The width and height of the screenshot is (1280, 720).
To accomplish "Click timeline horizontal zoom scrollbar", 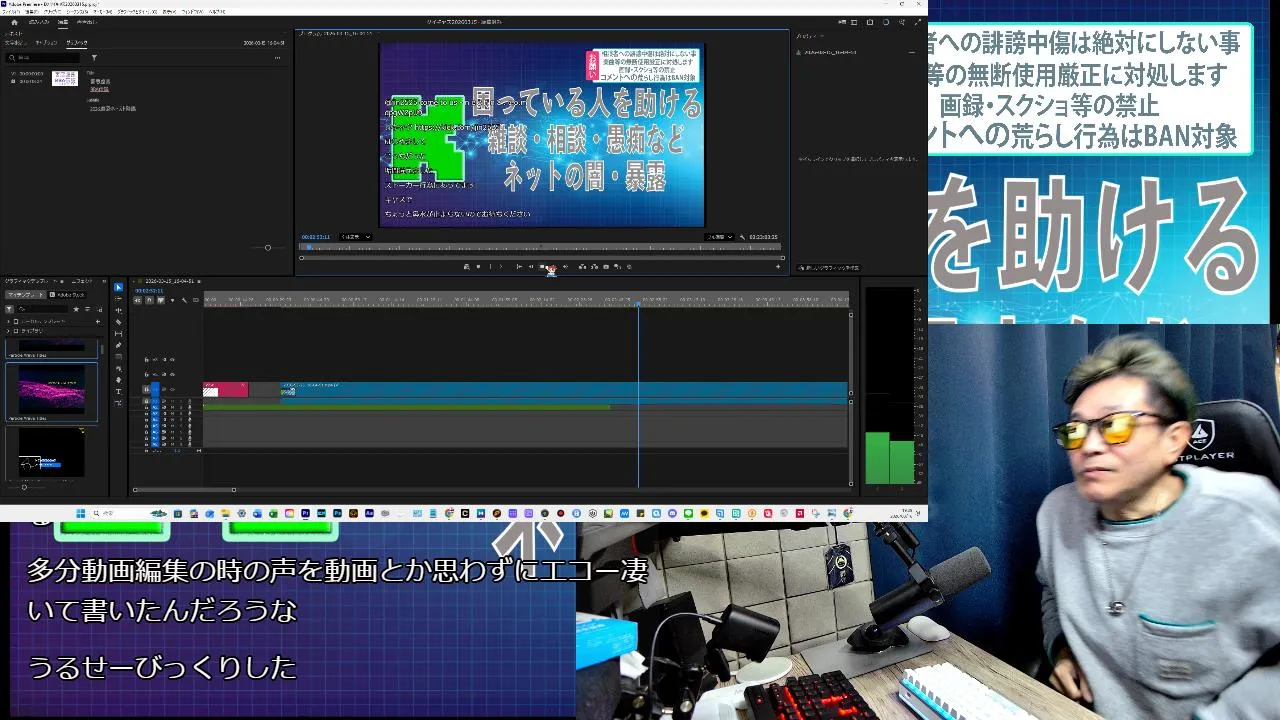I will pos(184,490).
